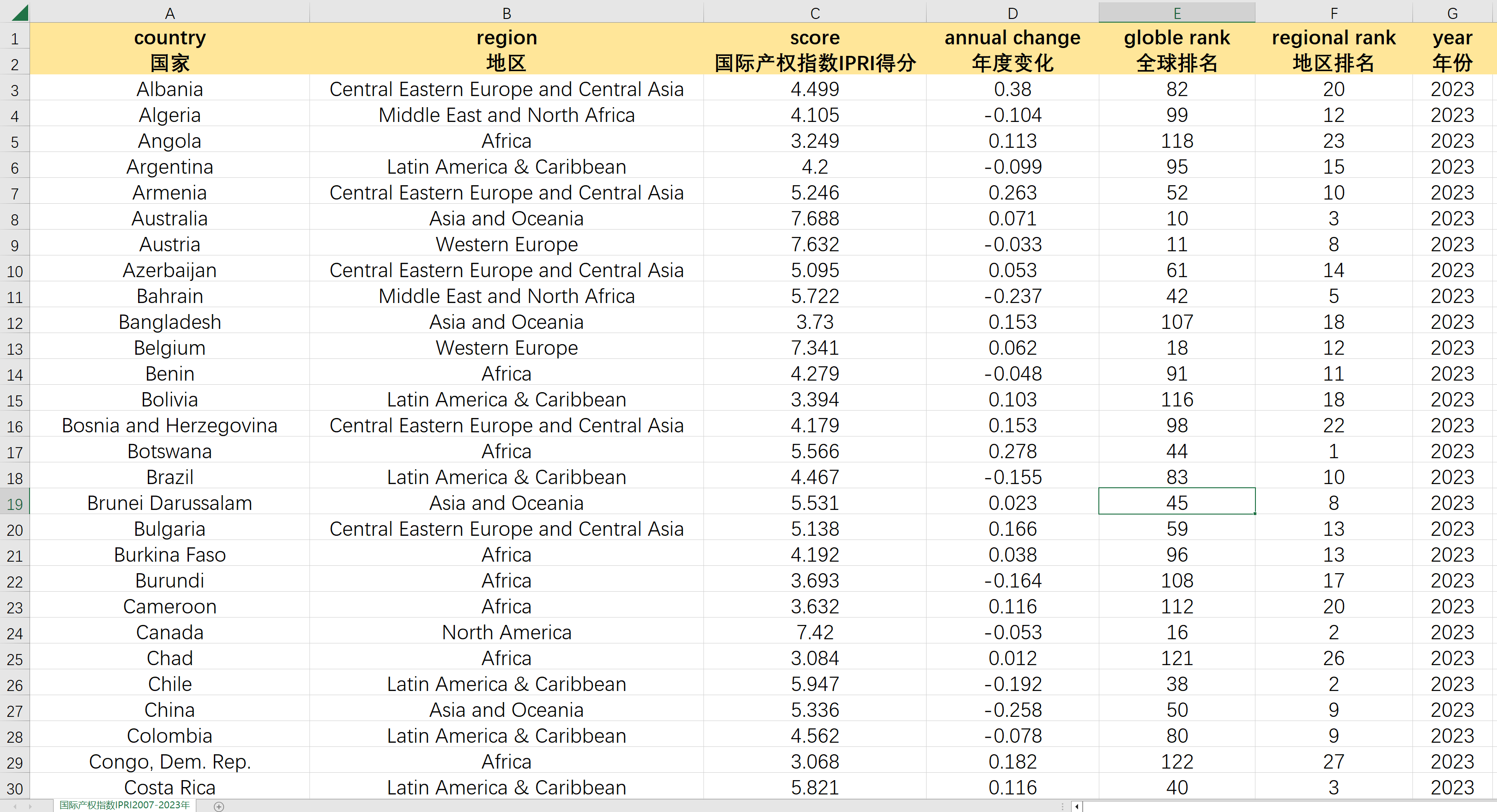
Task: Select row 1 header
Action: pos(14,39)
